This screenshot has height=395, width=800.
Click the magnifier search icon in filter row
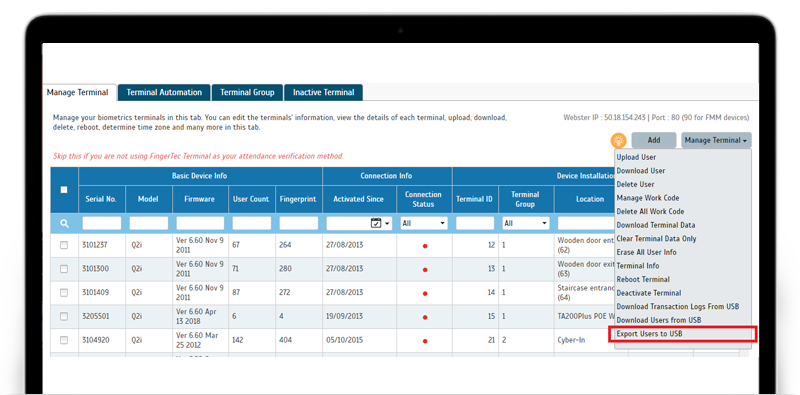pos(64,224)
